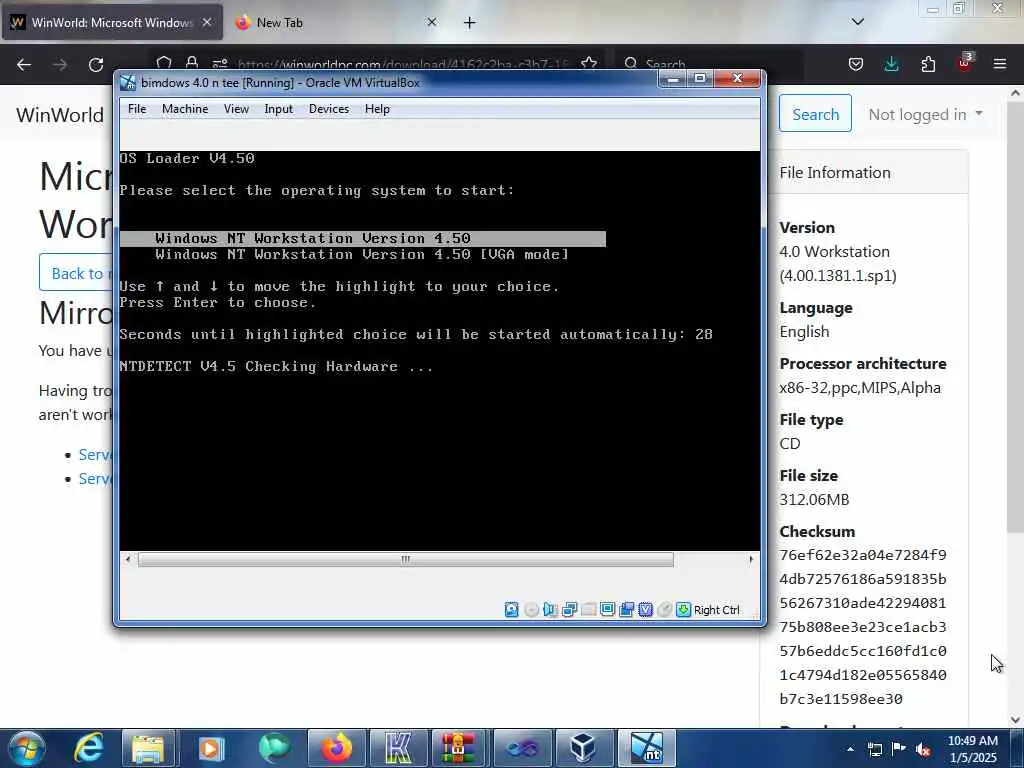Image resolution: width=1024 pixels, height=768 pixels.
Task: Click VirtualBox network adapter indicator
Action: (569, 609)
